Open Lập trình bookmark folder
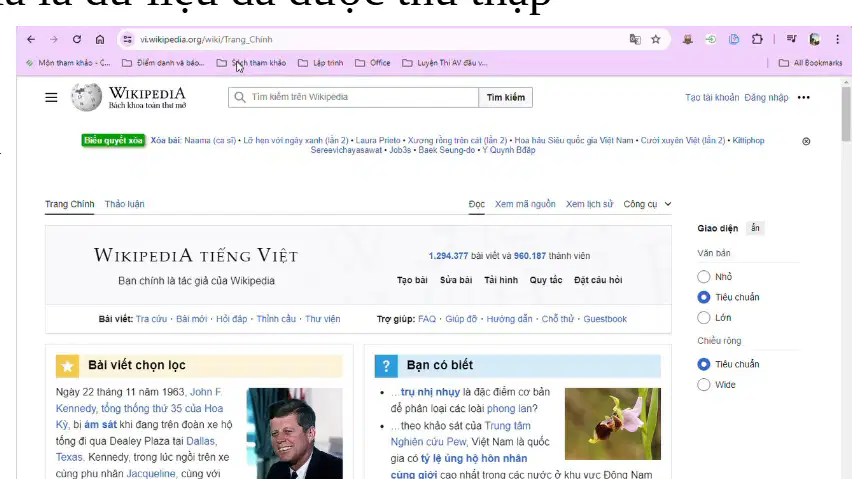Screen dimensions: 853x479 point(321,63)
